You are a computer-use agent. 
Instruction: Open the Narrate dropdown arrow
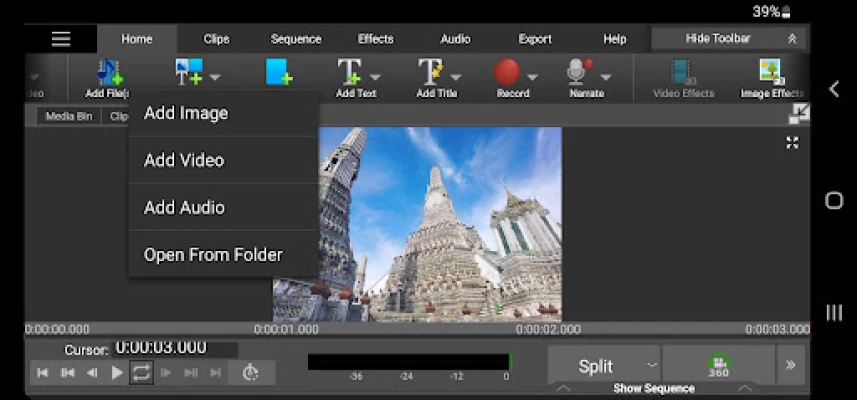[x=606, y=78]
